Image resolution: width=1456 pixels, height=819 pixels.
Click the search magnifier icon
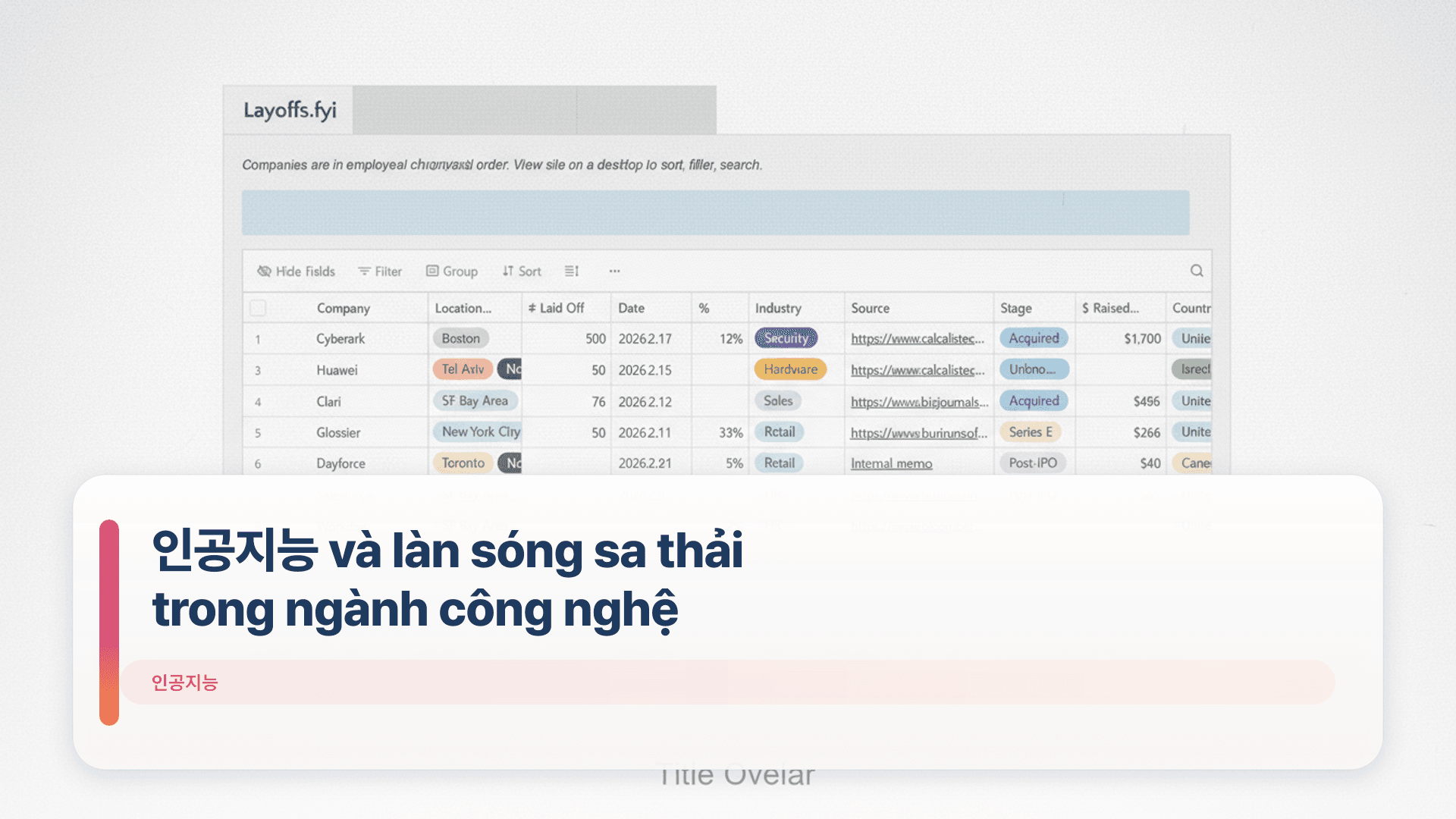point(1197,271)
